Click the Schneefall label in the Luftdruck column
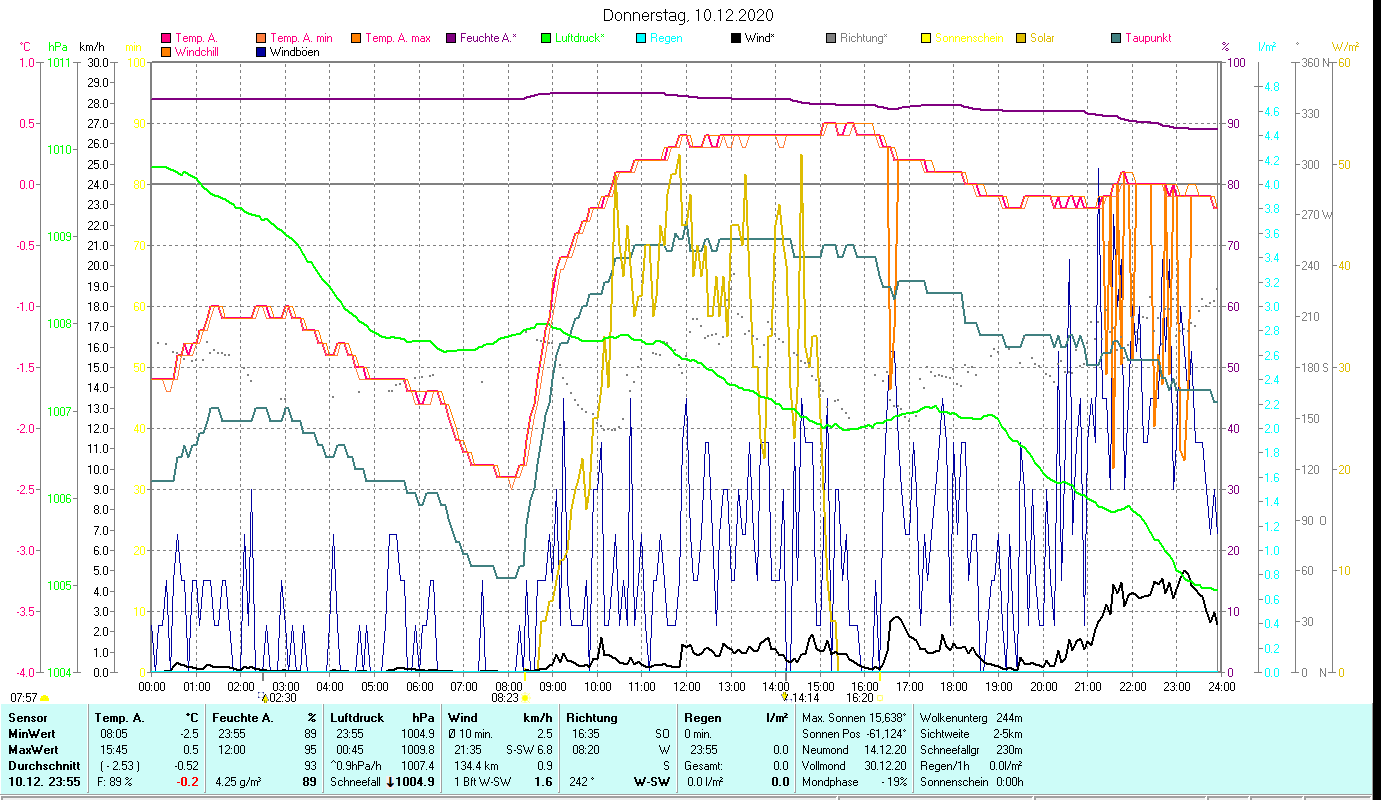This screenshot has width=1381, height=800. [355, 782]
